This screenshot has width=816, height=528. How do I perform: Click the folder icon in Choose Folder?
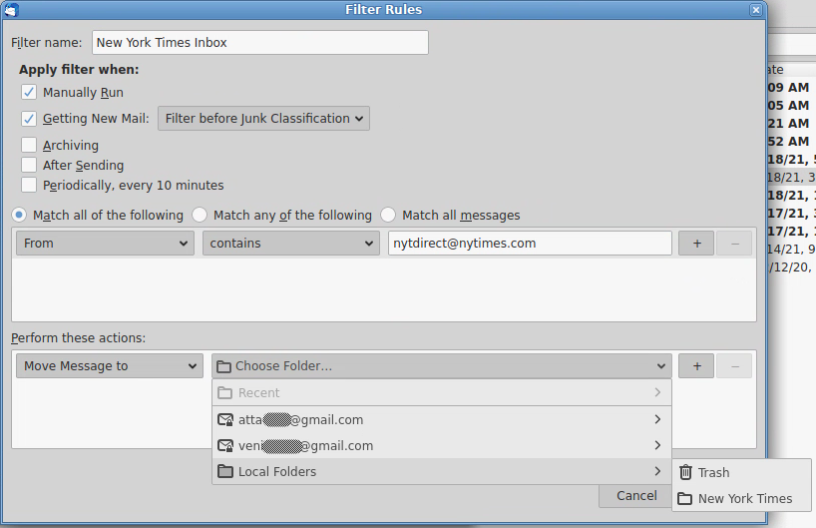pyautogui.click(x=224, y=366)
